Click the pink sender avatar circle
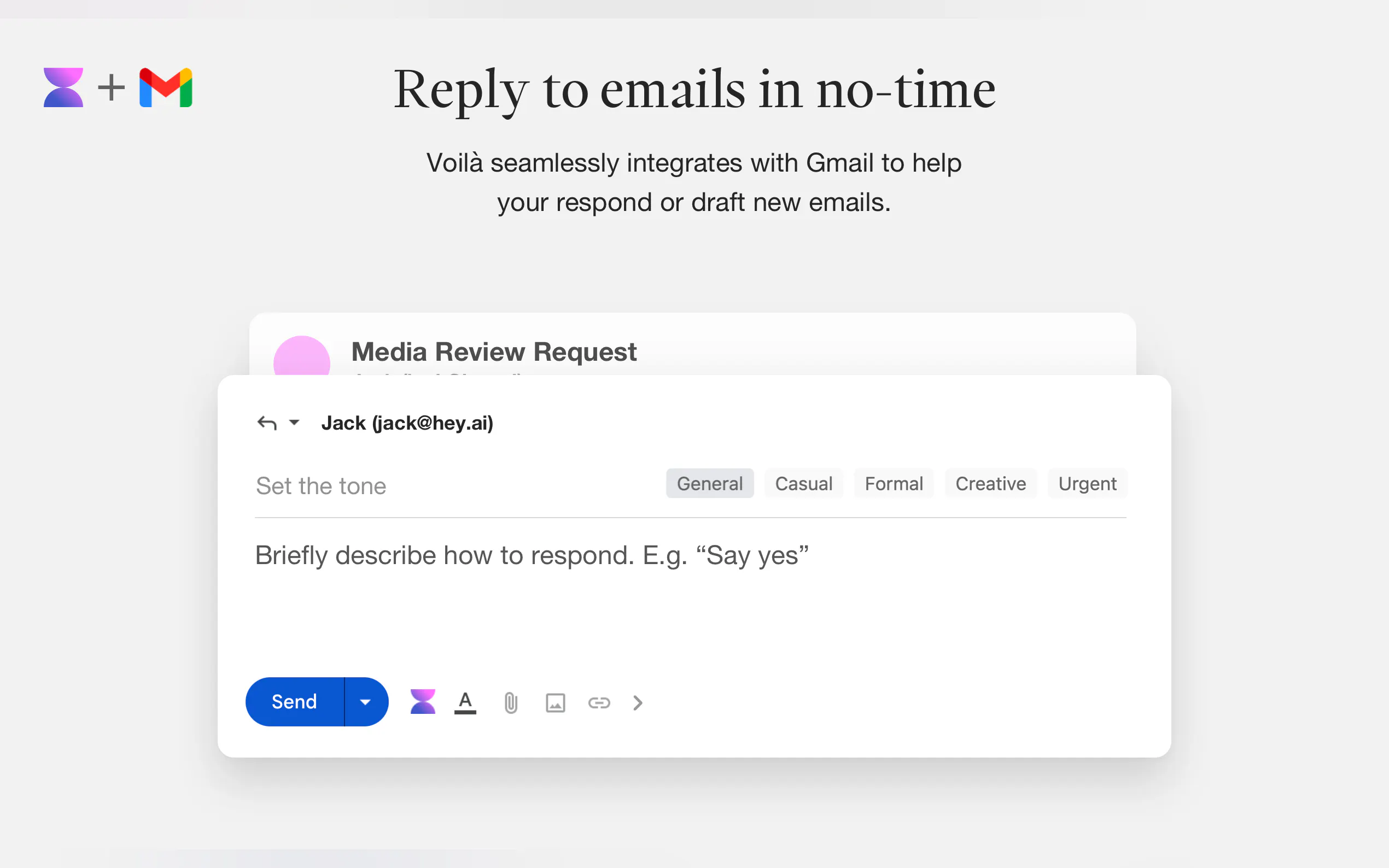1389x868 pixels. tap(301, 356)
